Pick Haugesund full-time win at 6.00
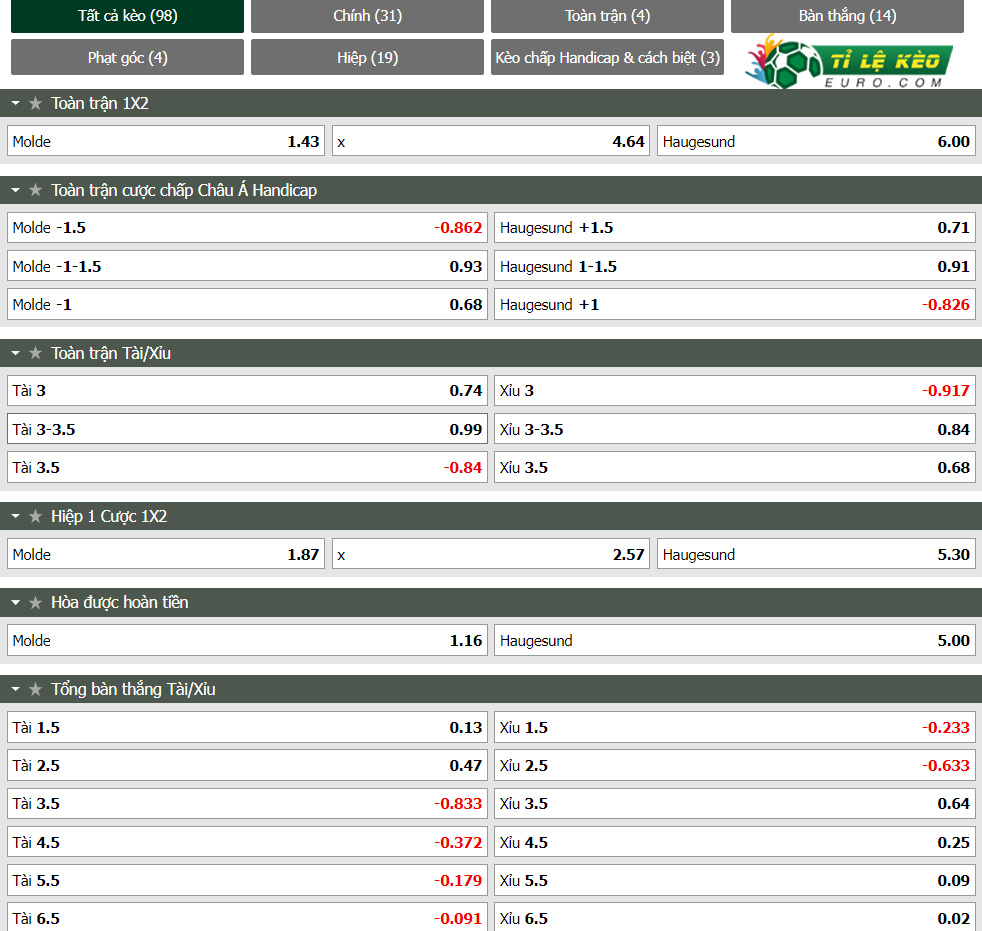This screenshot has height=931, width=982. coord(816,141)
